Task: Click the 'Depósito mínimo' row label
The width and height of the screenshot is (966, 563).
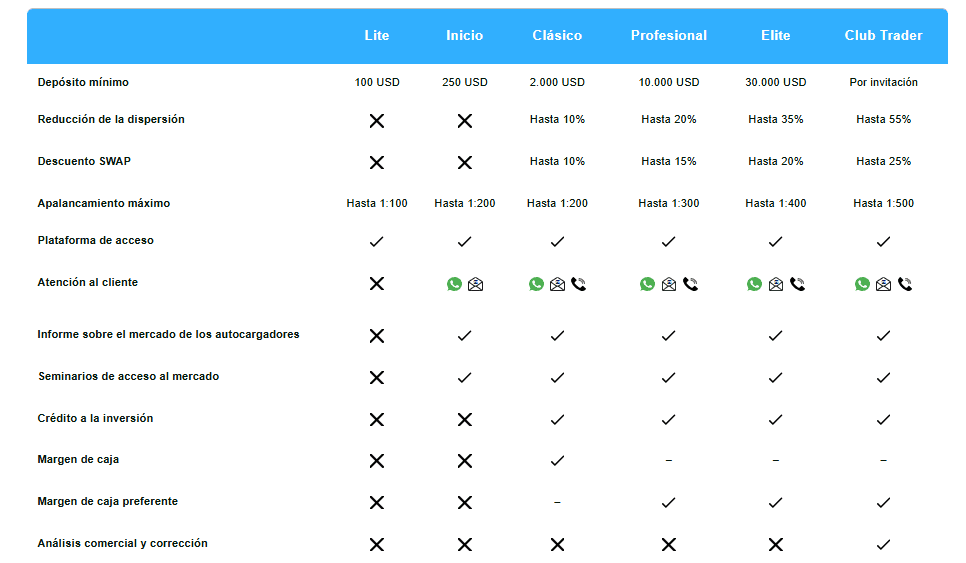Action: pos(83,82)
